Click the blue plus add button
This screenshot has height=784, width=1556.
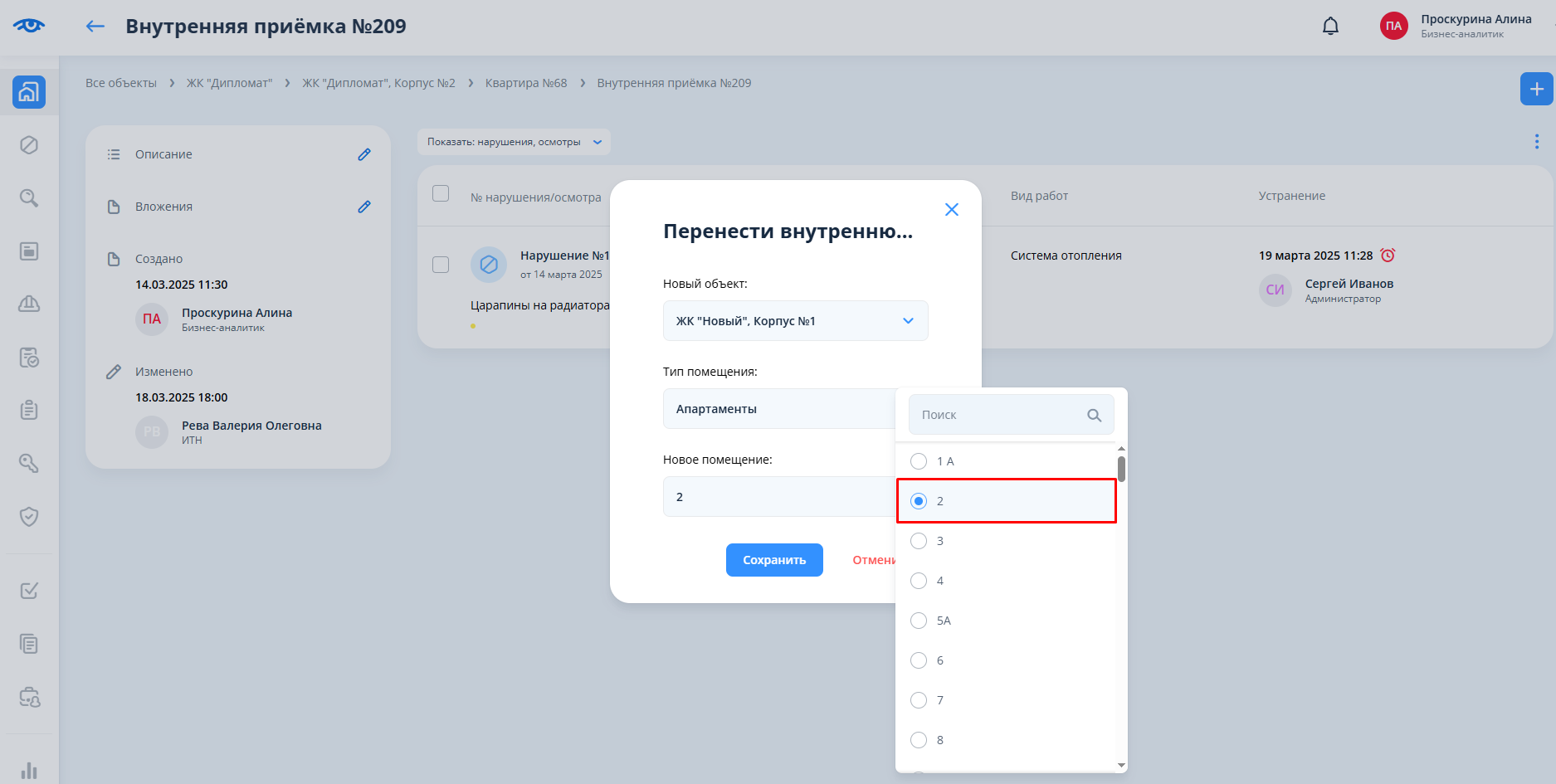click(x=1536, y=89)
